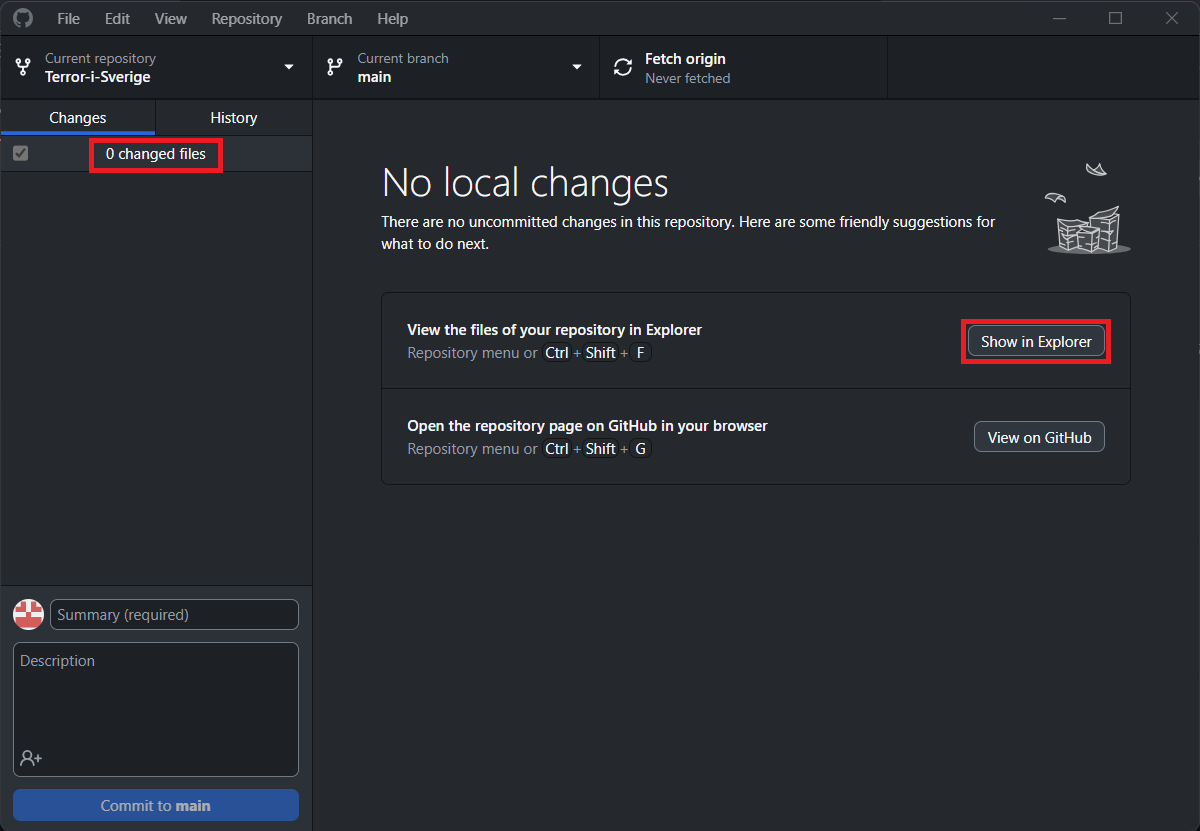
Task: Click the 'Never fetched' status text
Action: pos(688,78)
